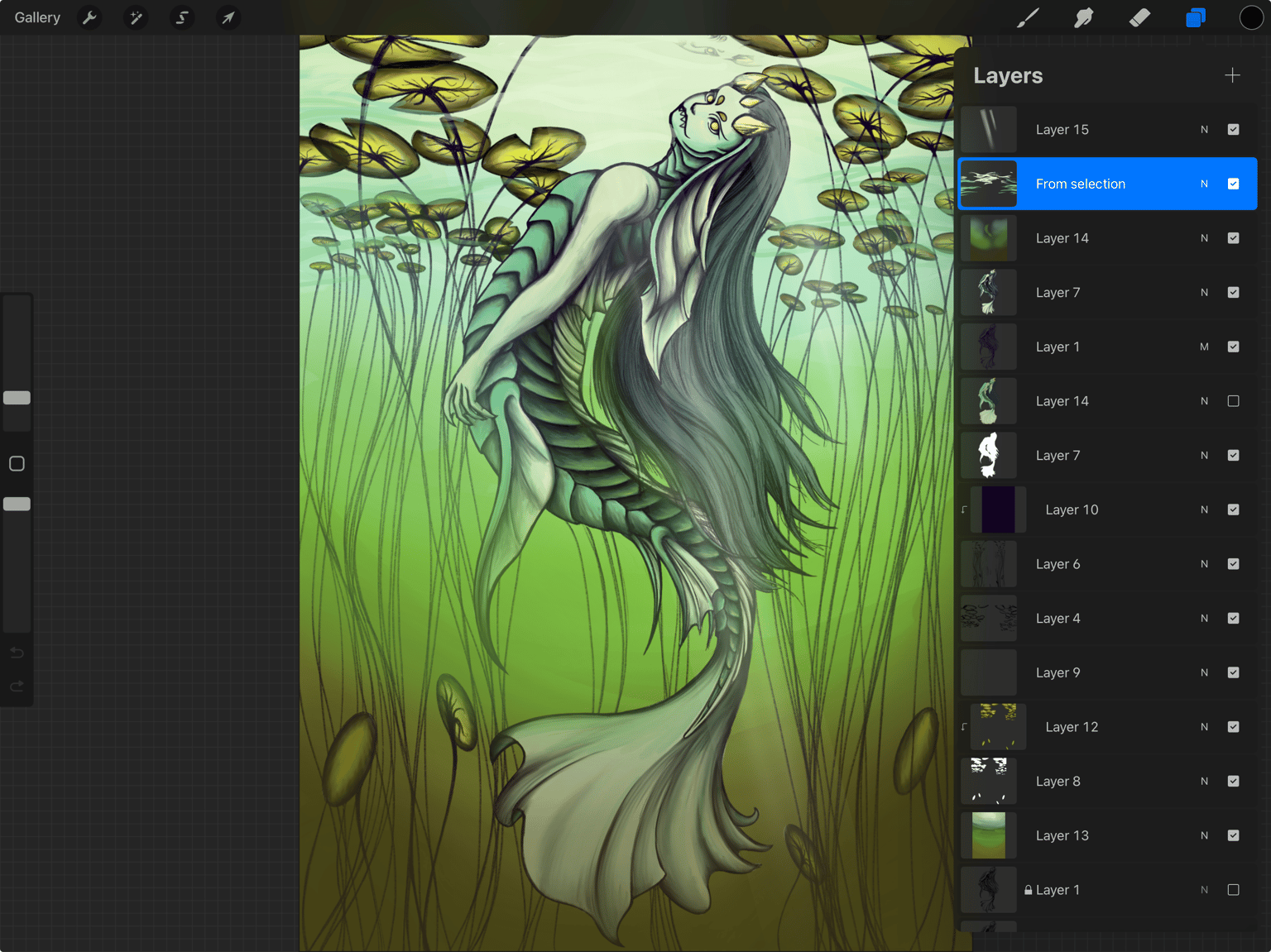Click the clipping mask arrow on Layer 10
This screenshot has height=952, width=1271.
tap(964, 509)
